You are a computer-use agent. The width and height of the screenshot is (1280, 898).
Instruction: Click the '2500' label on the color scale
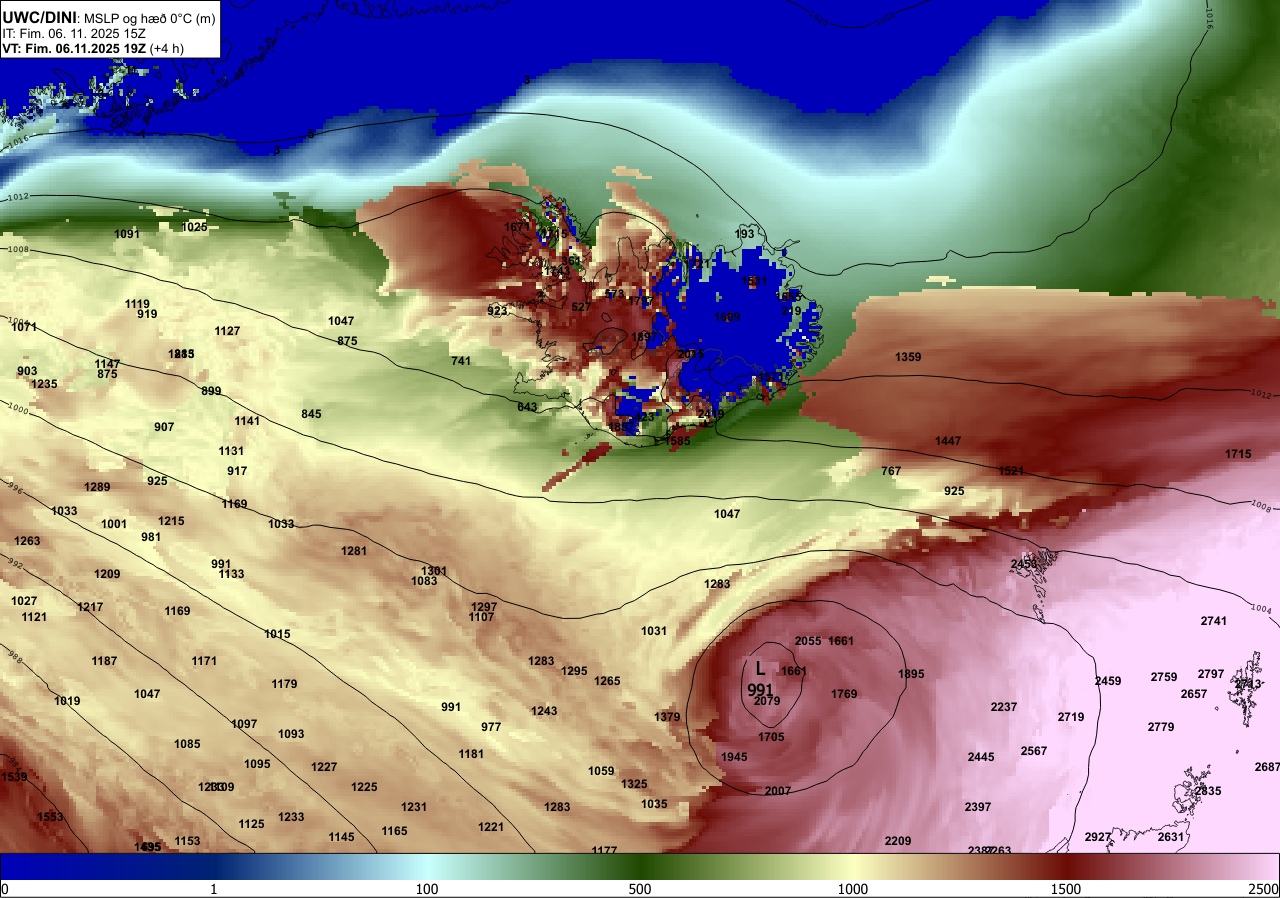point(1263,889)
